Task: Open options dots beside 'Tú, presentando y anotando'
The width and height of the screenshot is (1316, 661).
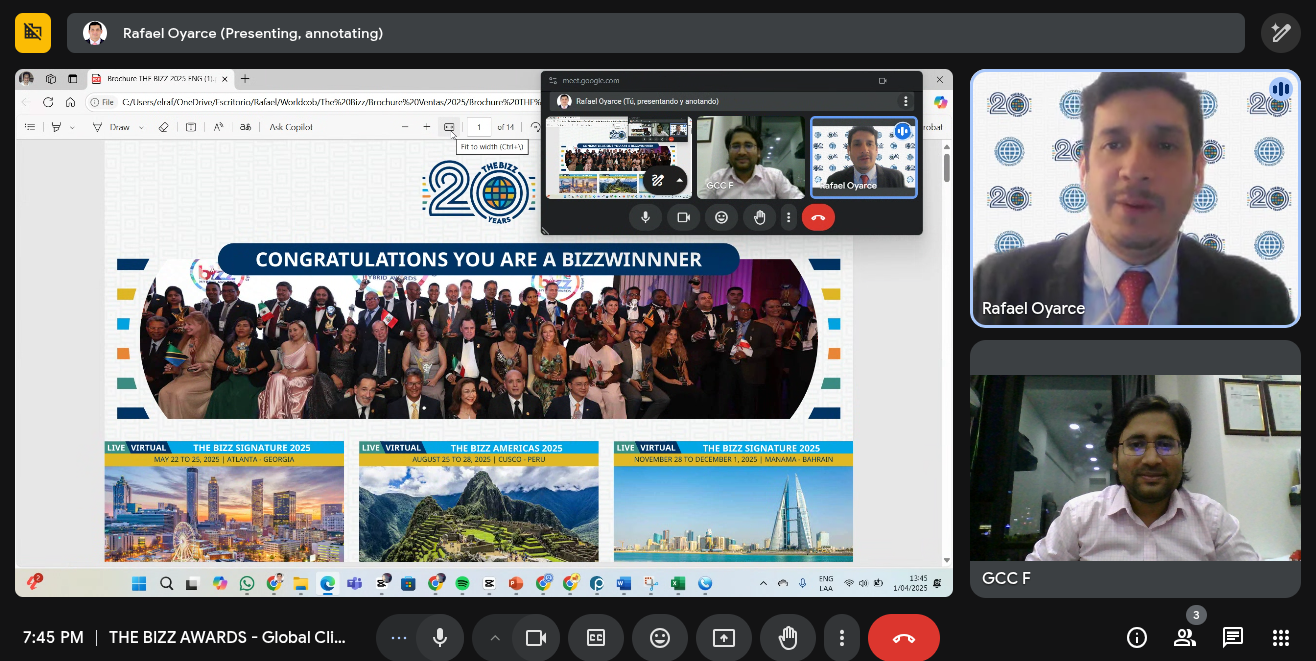Action: (906, 101)
